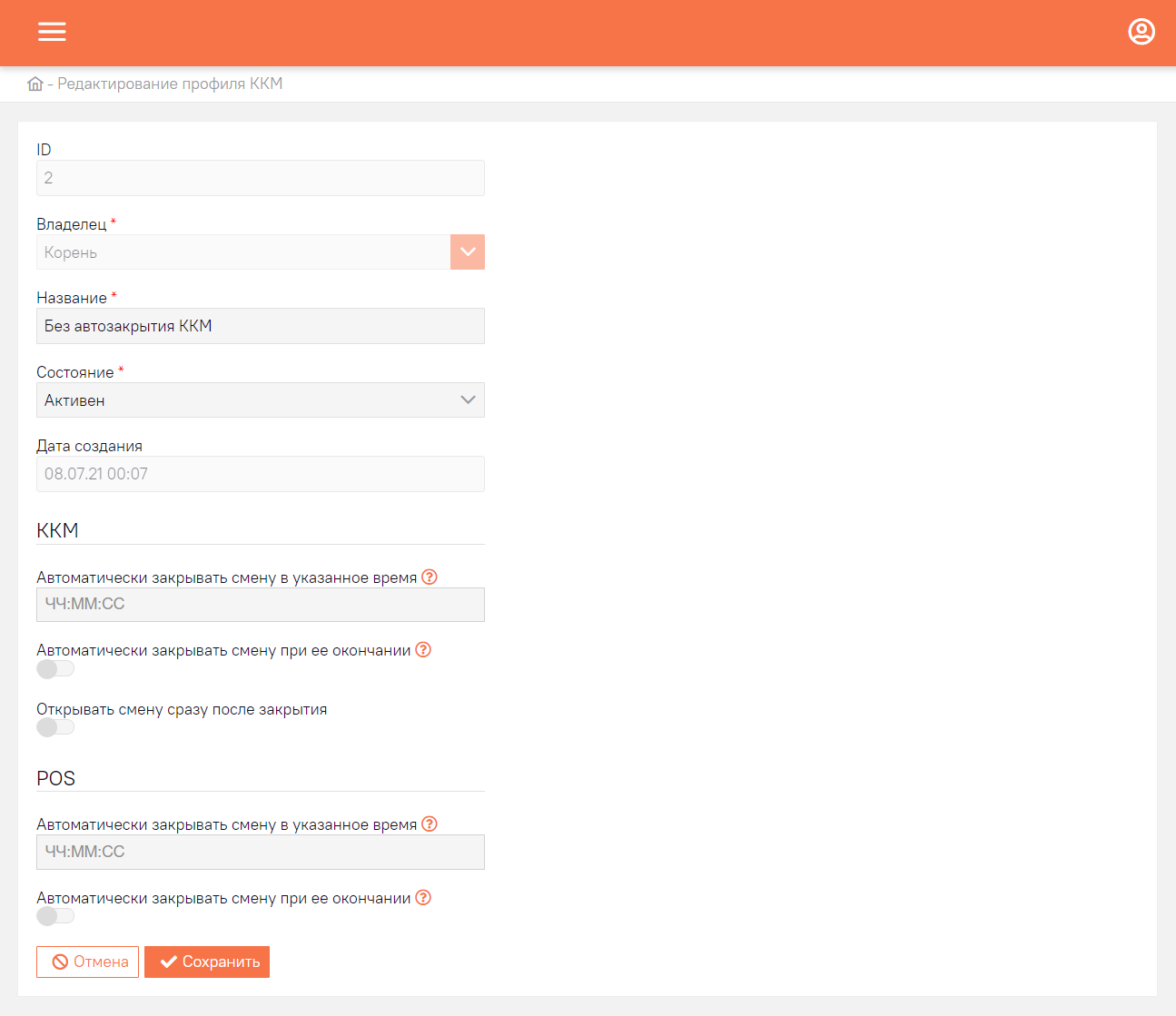Focus the KKM auto-close time input
The image size is (1176, 1016).
[260, 605]
